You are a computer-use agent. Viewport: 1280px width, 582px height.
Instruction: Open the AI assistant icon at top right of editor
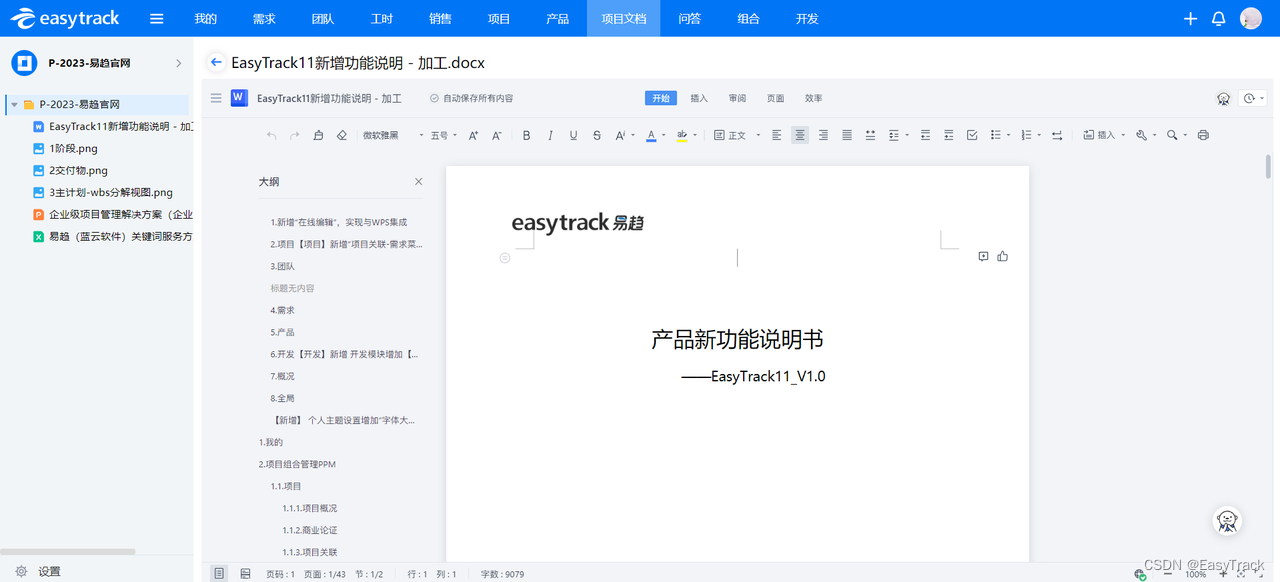tap(1223, 98)
